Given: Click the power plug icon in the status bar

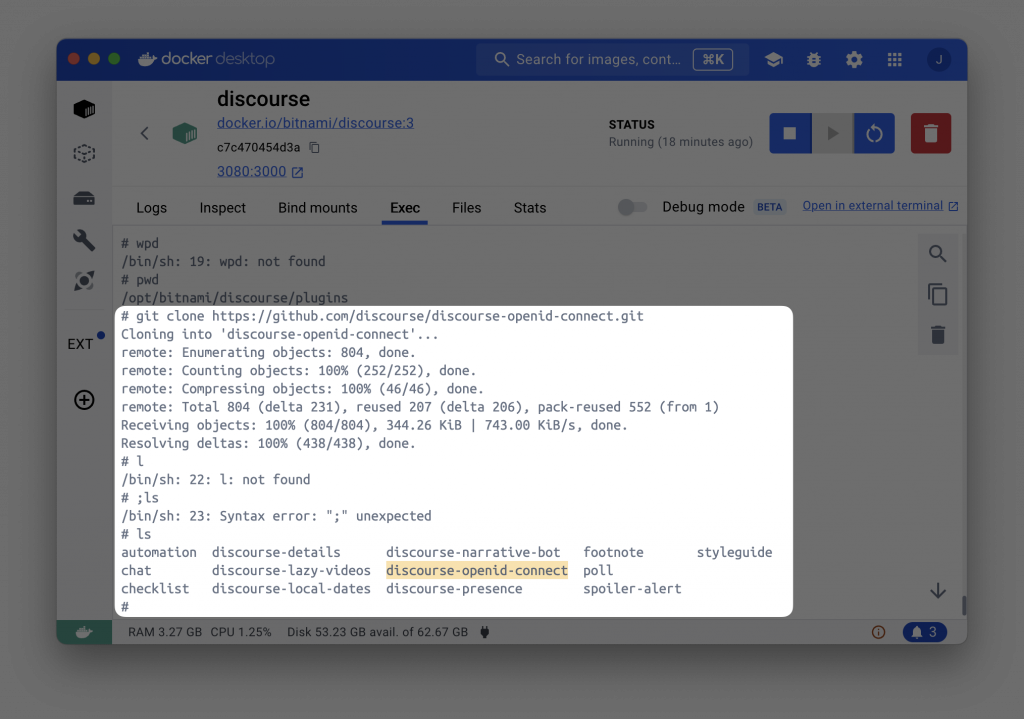Looking at the screenshot, I should tap(485, 632).
